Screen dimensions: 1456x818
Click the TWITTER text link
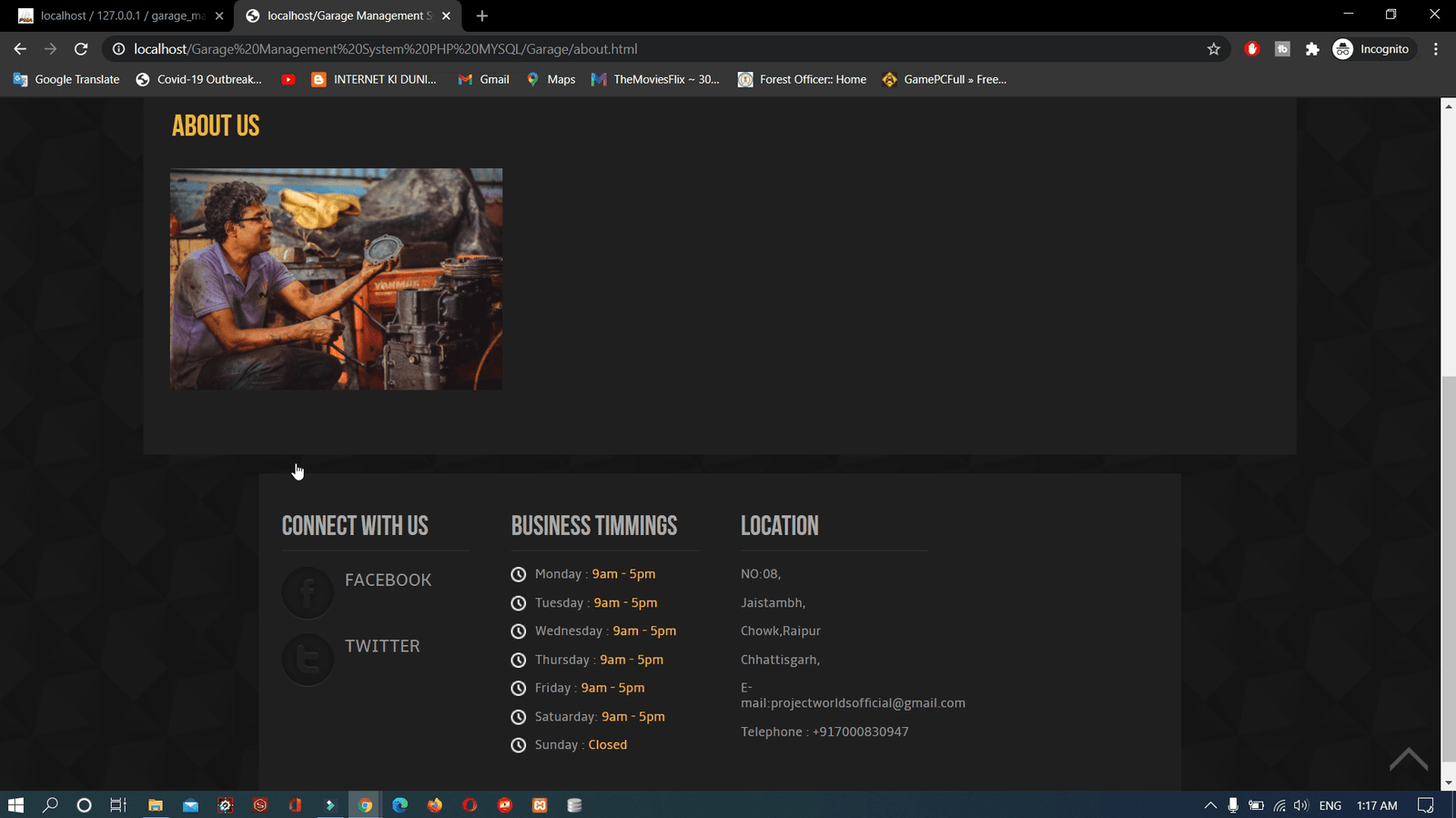(x=382, y=646)
